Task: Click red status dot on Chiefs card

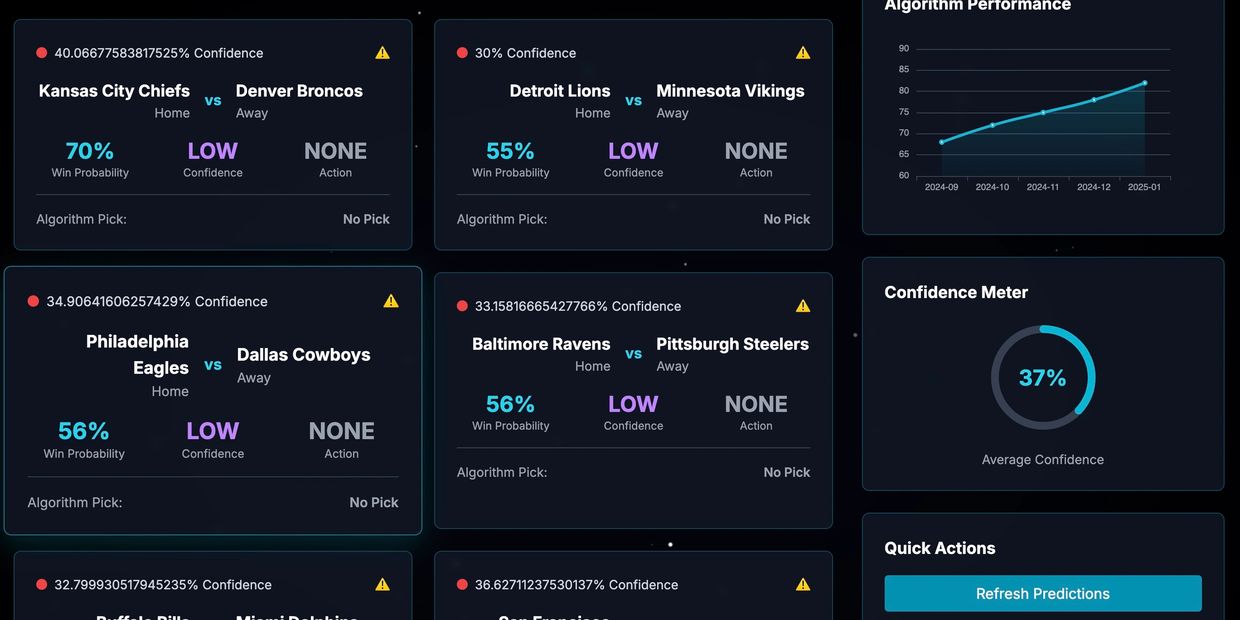Action: click(x=42, y=53)
